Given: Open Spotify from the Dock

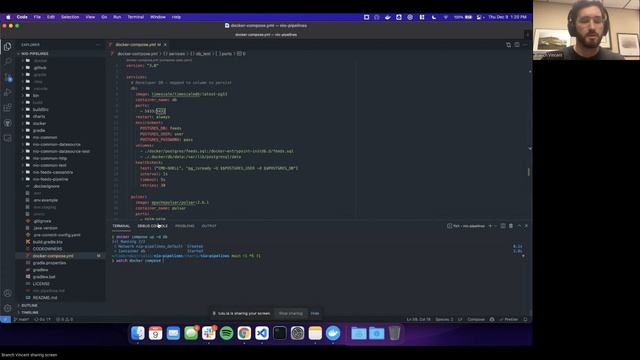Looking at the screenshot, I should (226, 333).
